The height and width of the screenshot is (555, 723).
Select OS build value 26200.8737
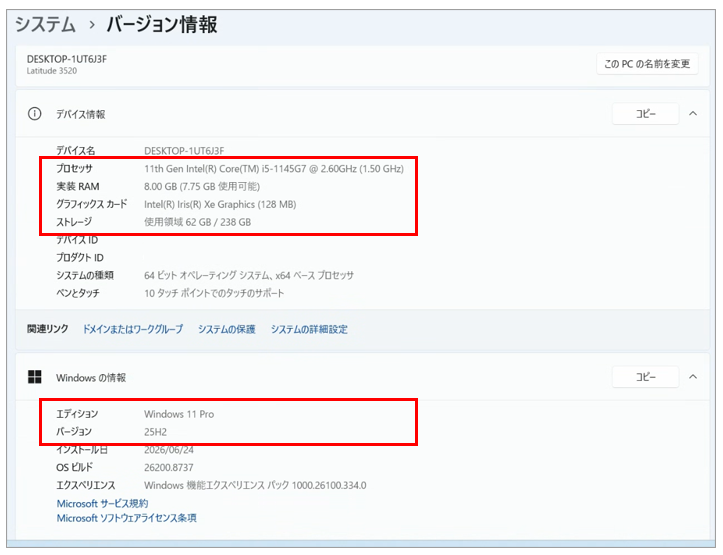click(x=169, y=467)
